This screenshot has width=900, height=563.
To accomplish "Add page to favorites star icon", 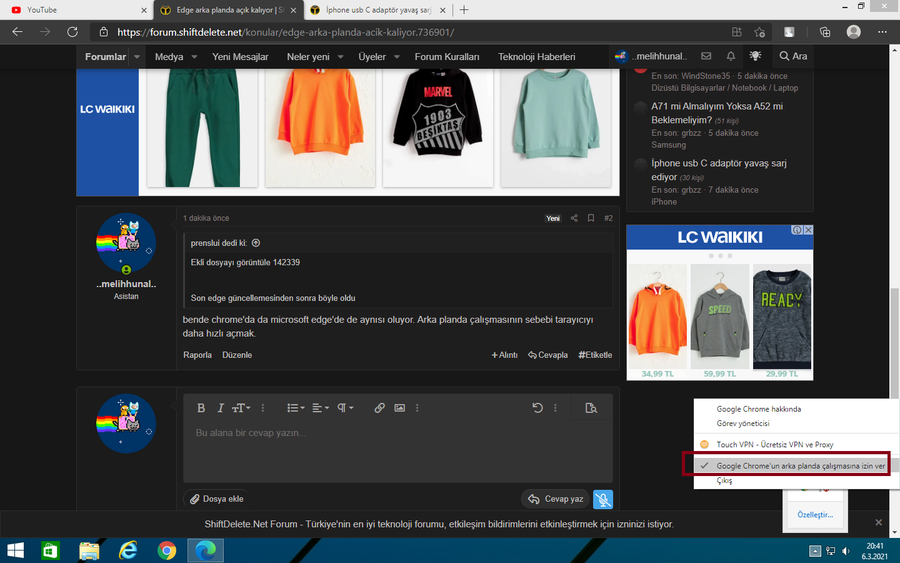I will [x=760, y=32].
